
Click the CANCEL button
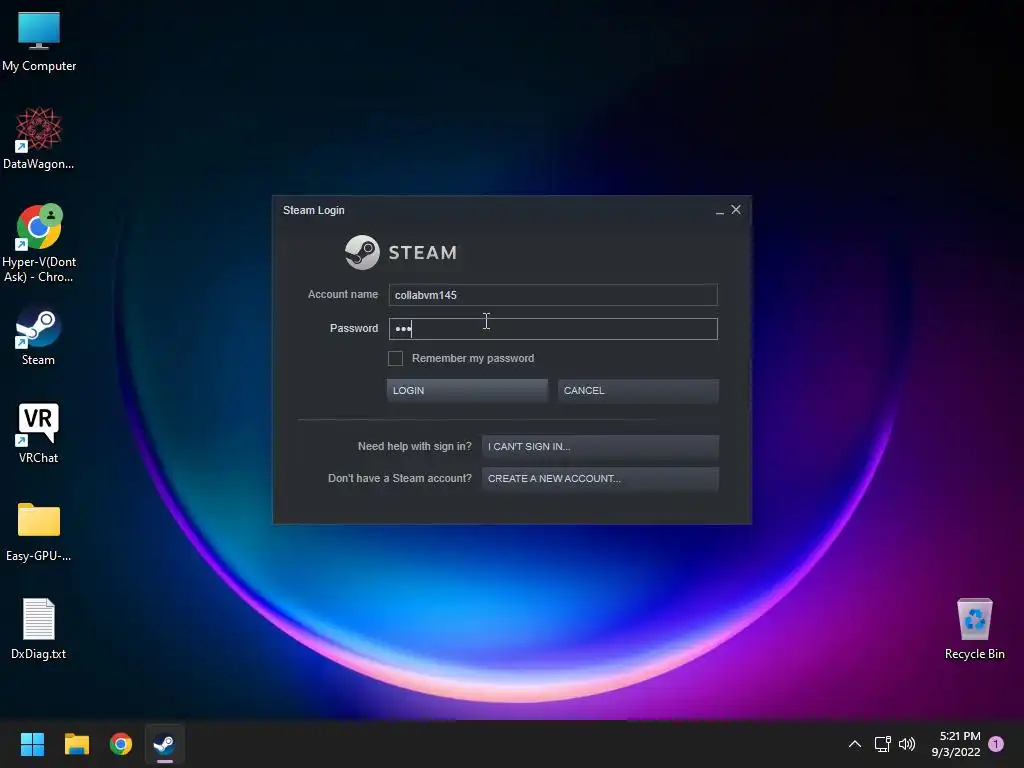(638, 391)
